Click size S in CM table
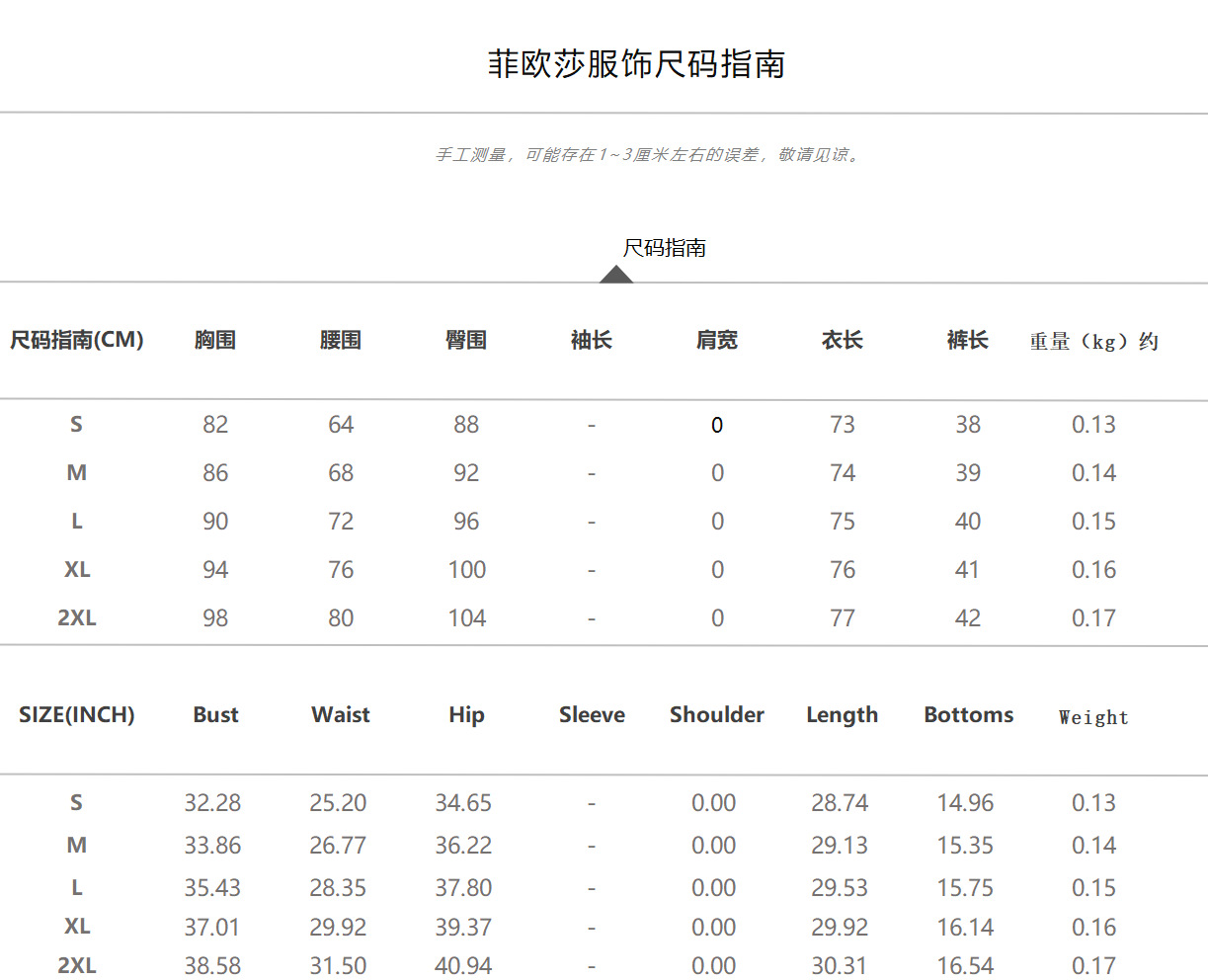Screen dimensions: 1208x980 click(76, 425)
